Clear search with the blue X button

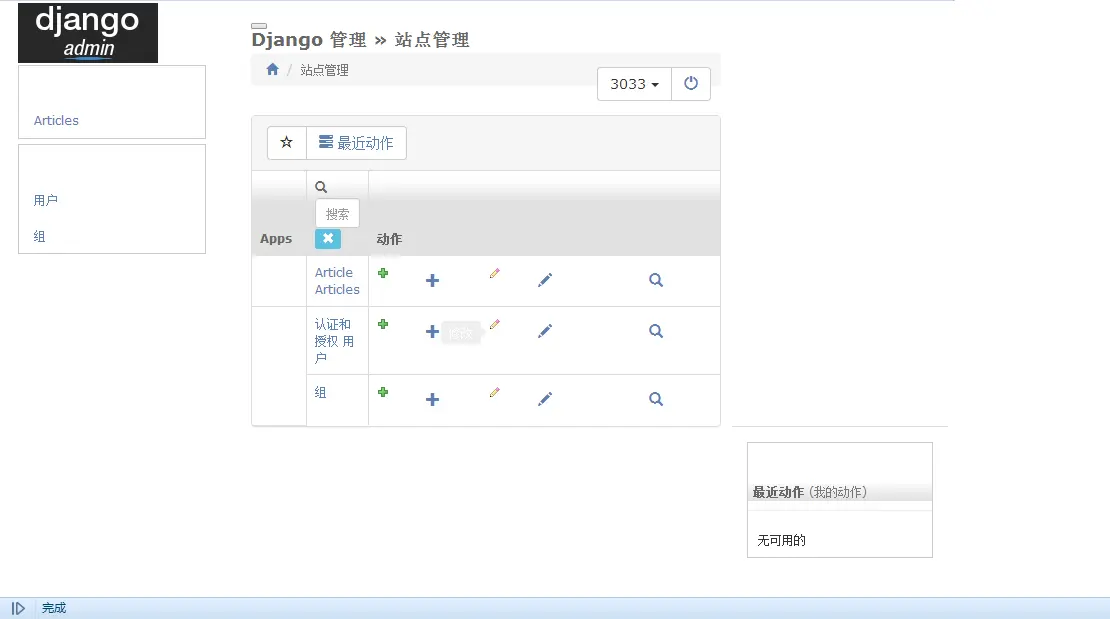328,239
